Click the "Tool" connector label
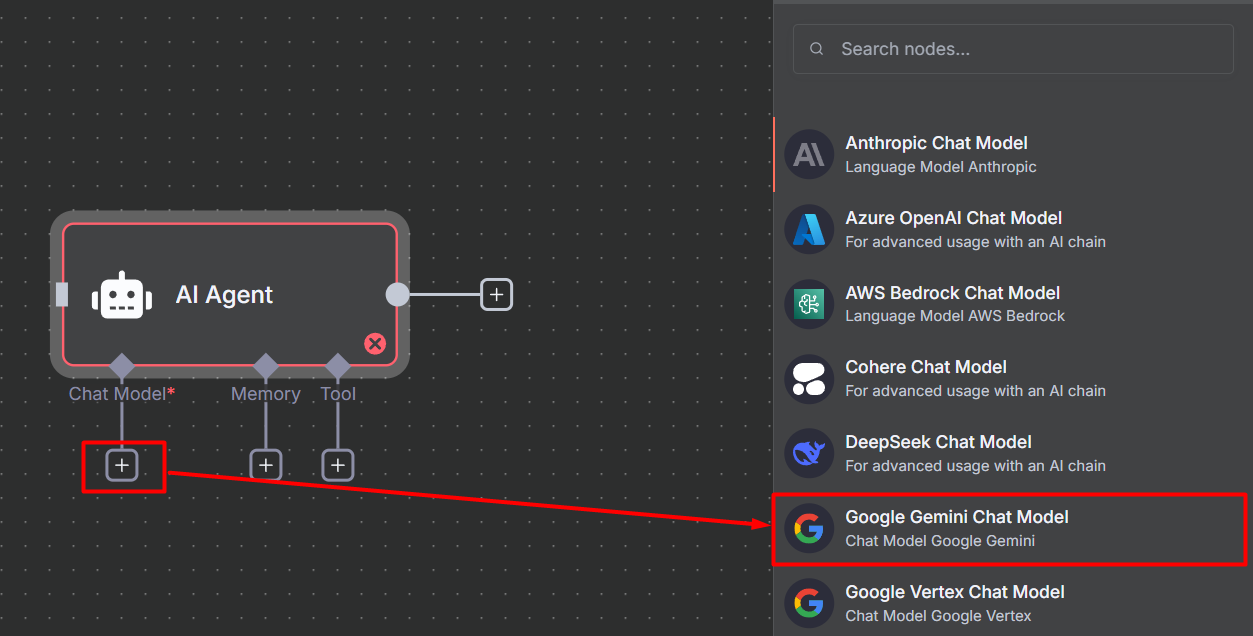The height and width of the screenshot is (636, 1253). coord(338,394)
